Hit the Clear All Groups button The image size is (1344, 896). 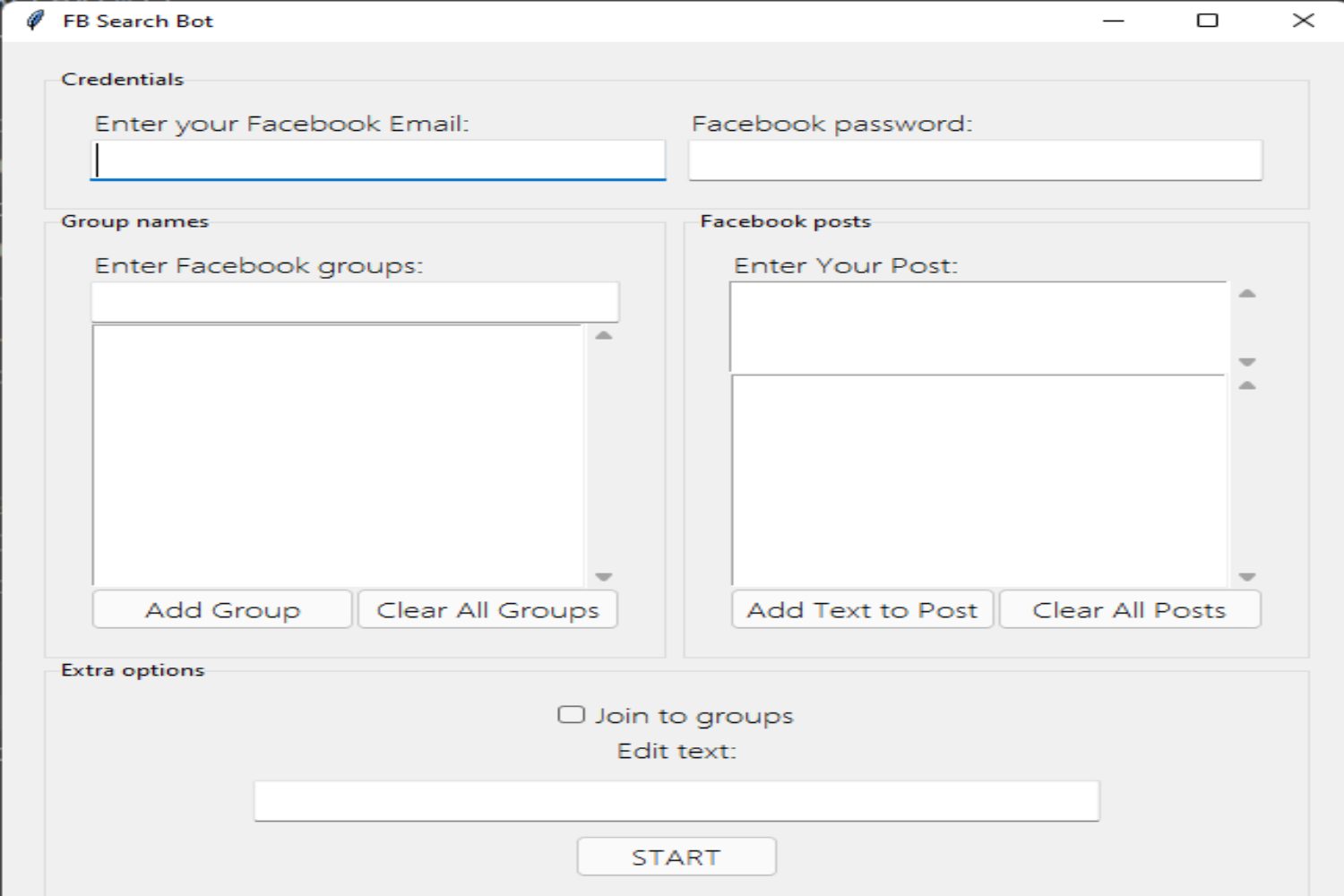point(487,609)
